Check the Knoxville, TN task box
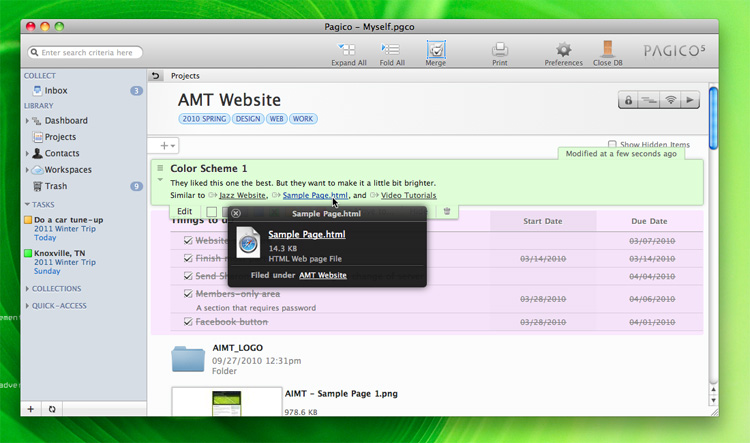Viewport: 750px width, 443px height. pyautogui.click(x=28, y=253)
